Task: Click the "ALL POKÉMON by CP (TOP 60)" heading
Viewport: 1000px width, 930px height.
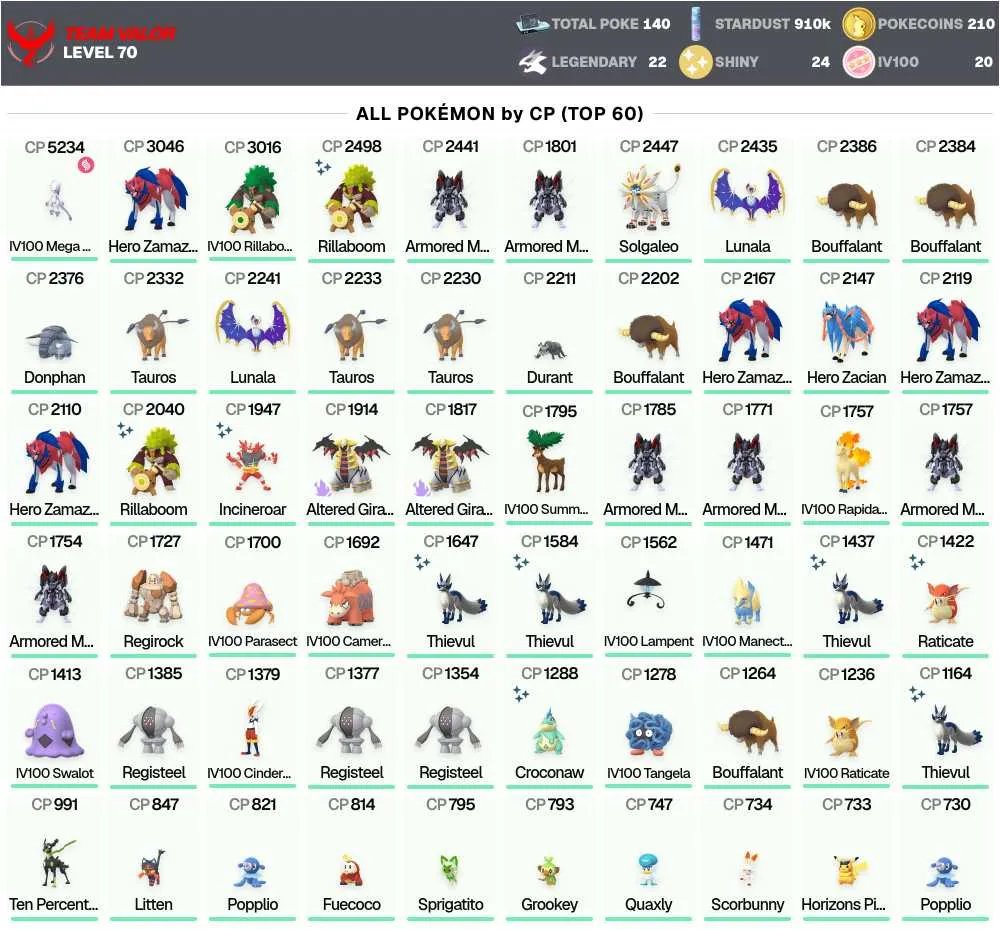Action: pyautogui.click(x=499, y=114)
